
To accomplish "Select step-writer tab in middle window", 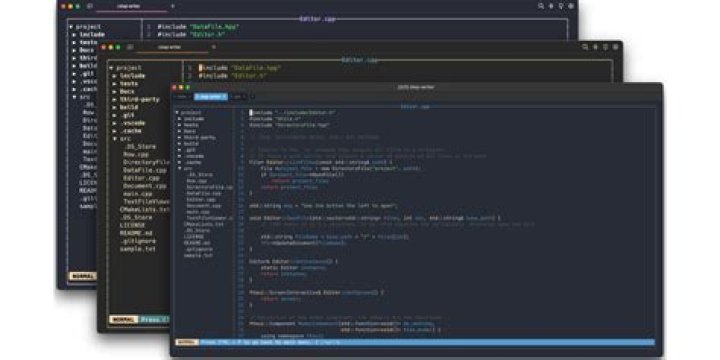I will (173, 47).
